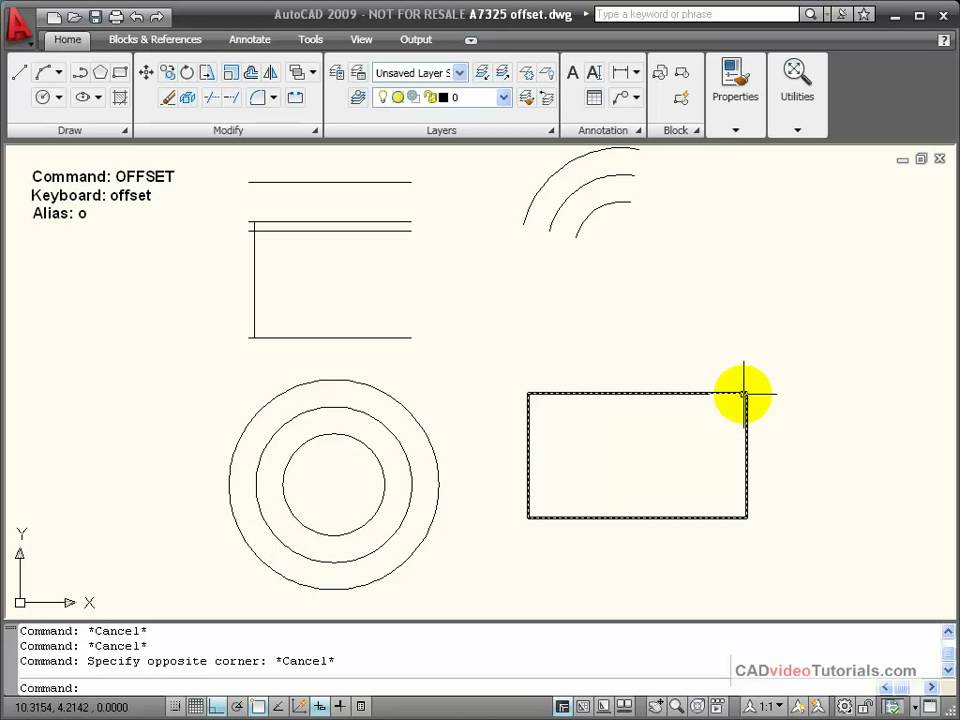Activate the Rotate tool

pyautogui.click(x=187, y=72)
